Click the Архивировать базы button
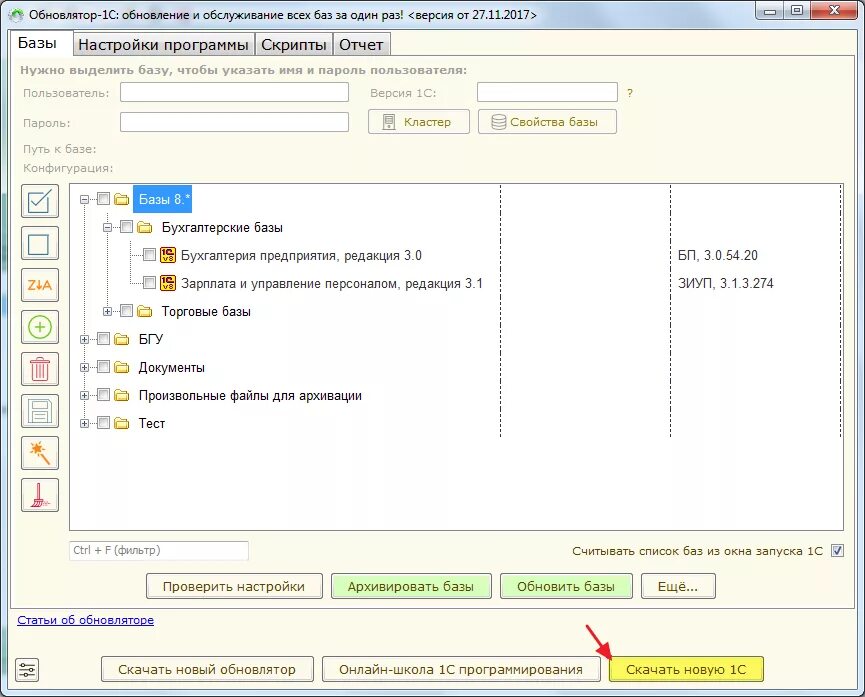This screenshot has width=865, height=697. [411, 587]
